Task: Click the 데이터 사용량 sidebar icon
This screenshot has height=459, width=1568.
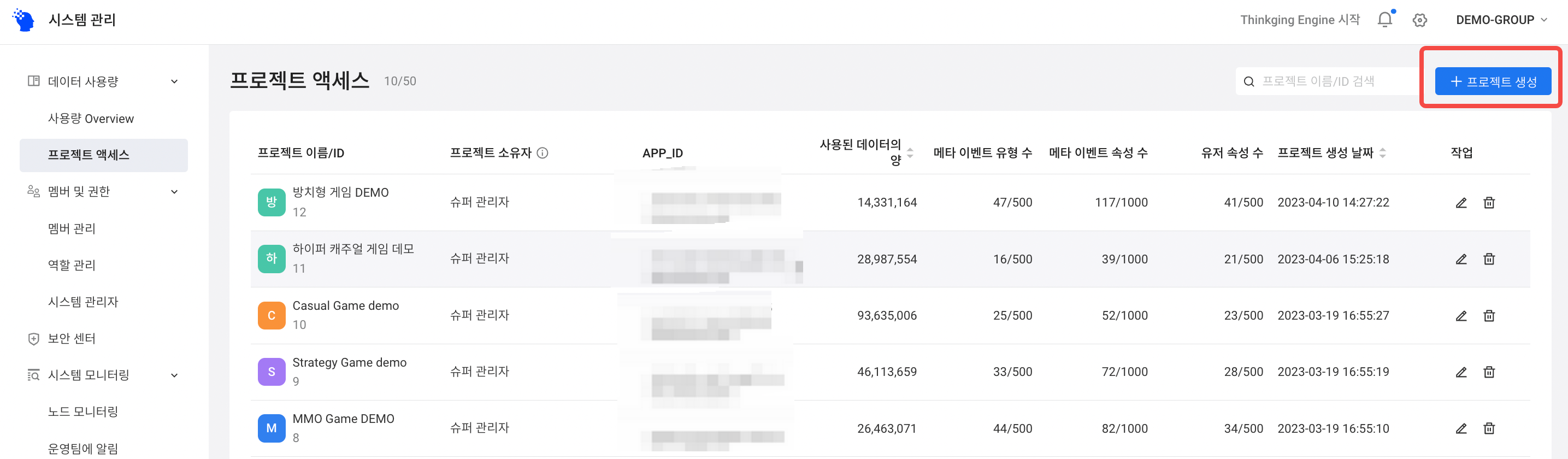Action: pyautogui.click(x=33, y=81)
